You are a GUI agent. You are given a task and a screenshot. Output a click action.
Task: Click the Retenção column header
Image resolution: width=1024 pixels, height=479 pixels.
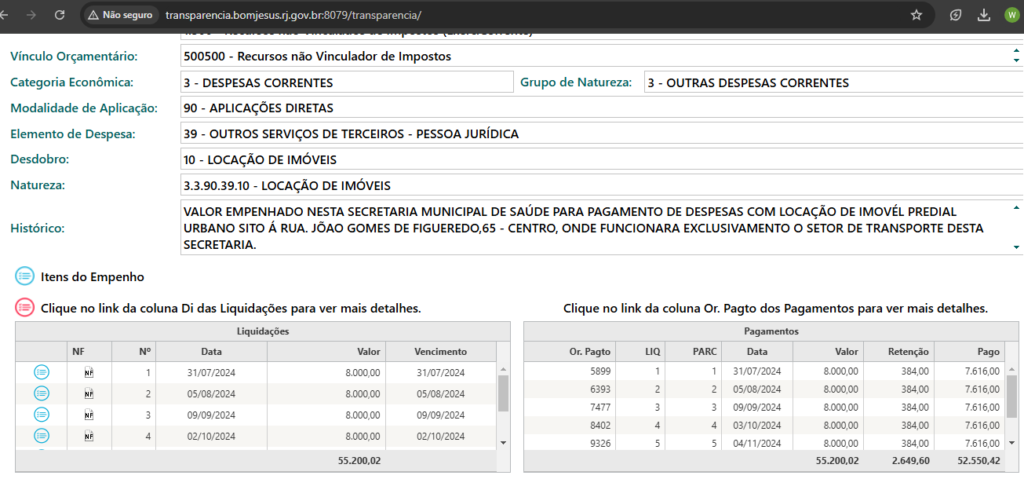(x=899, y=351)
